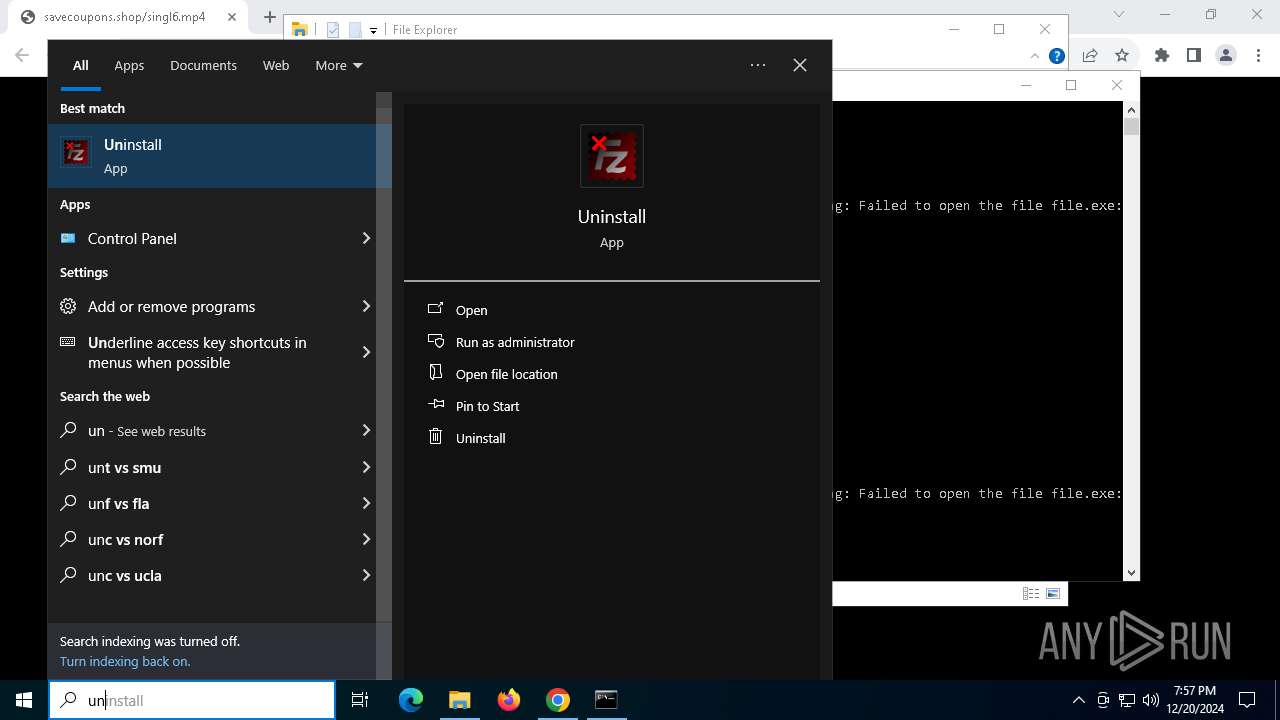Open Chrome extensions puzzle icon

tap(1162, 56)
